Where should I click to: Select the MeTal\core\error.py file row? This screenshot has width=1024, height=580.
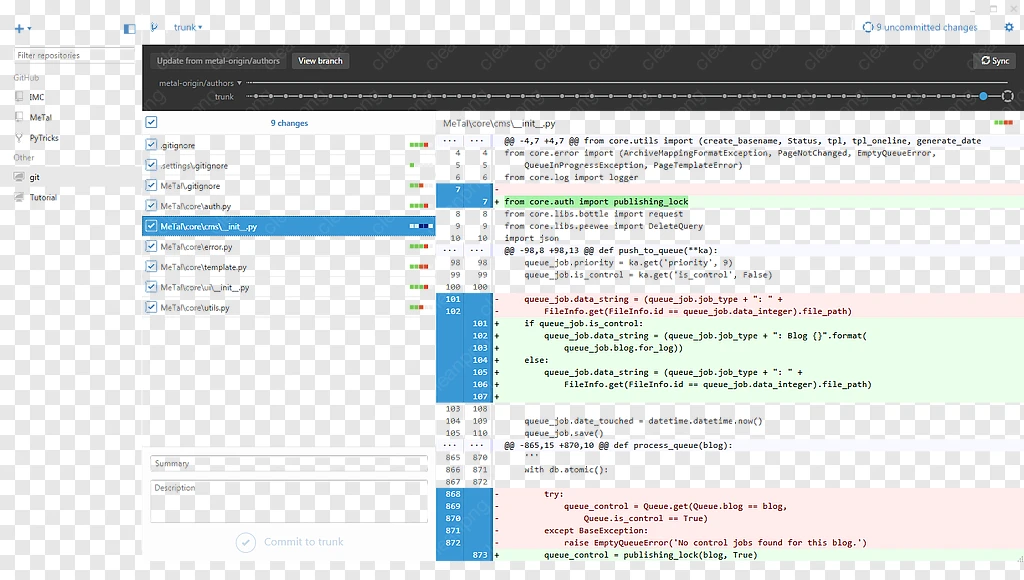tap(289, 246)
